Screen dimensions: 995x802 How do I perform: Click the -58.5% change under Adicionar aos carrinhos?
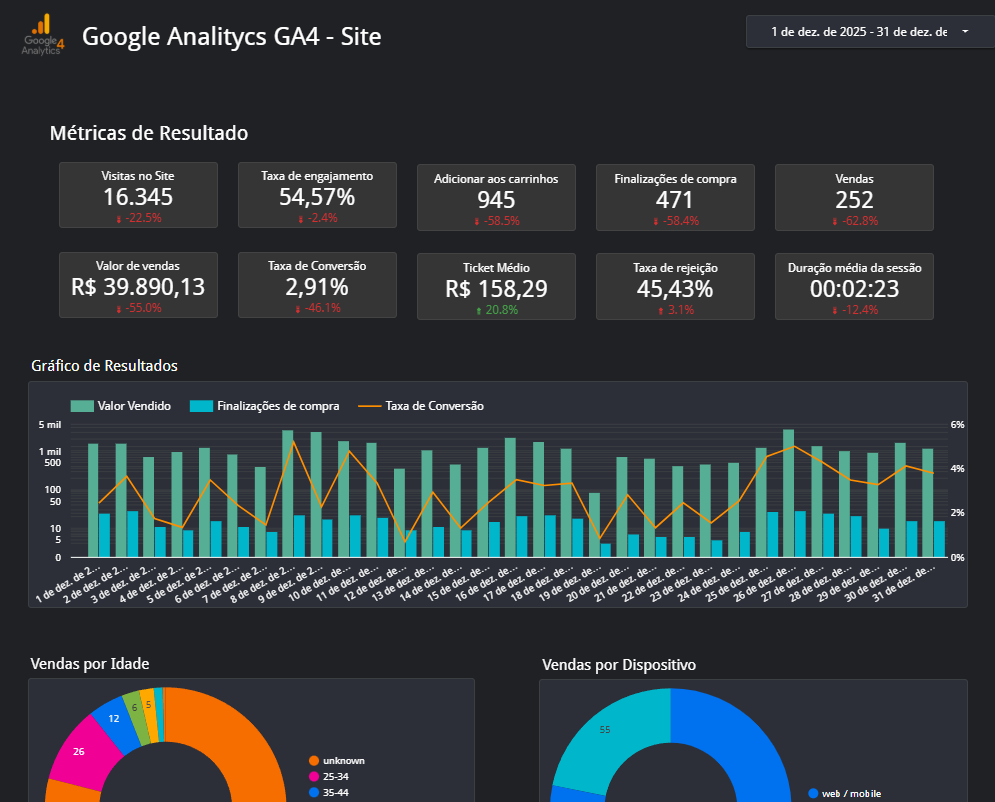497,221
